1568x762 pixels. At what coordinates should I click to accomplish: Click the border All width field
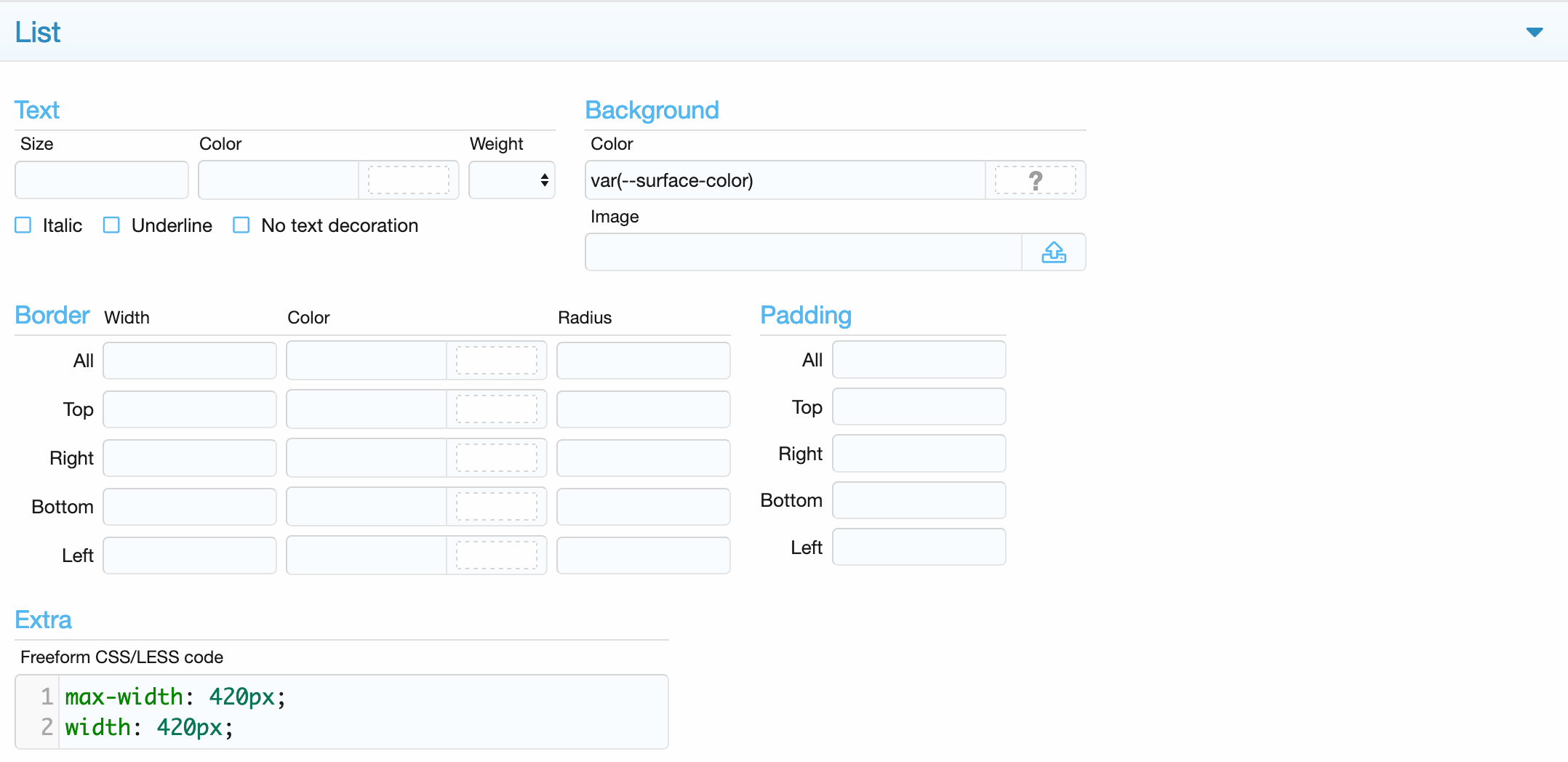tap(190, 361)
